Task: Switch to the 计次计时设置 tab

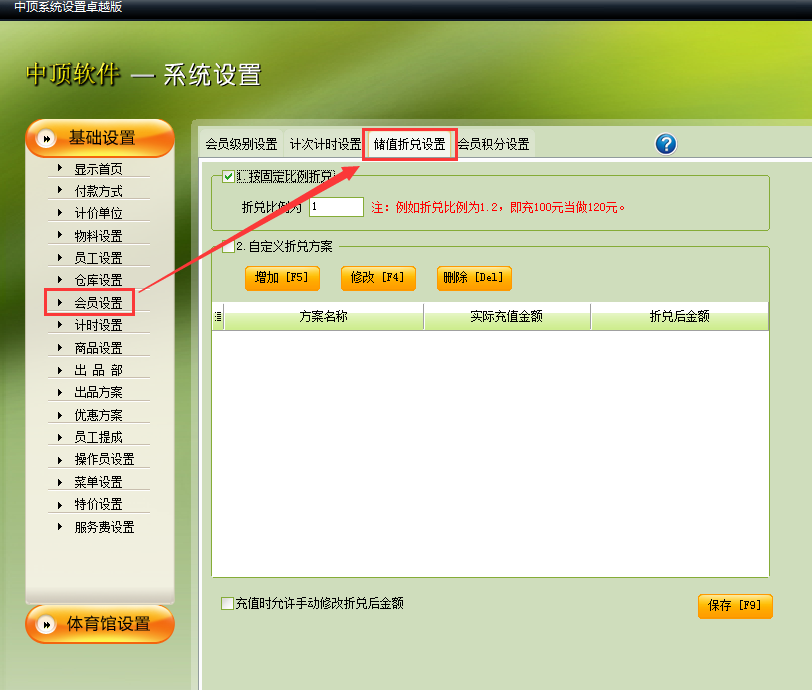Action: pyautogui.click(x=325, y=144)
